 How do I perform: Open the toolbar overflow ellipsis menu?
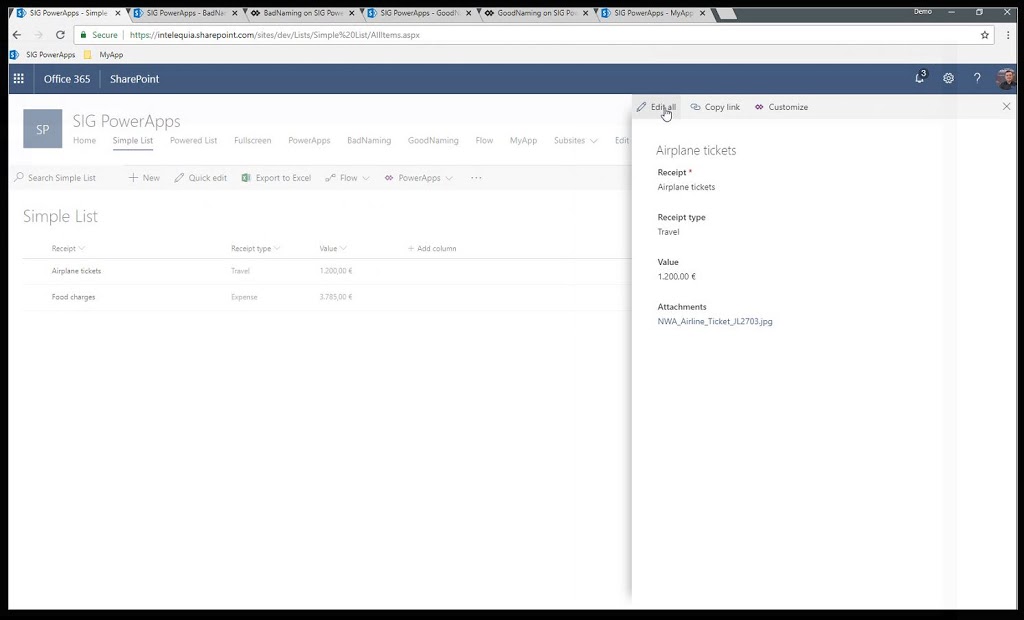476,178
